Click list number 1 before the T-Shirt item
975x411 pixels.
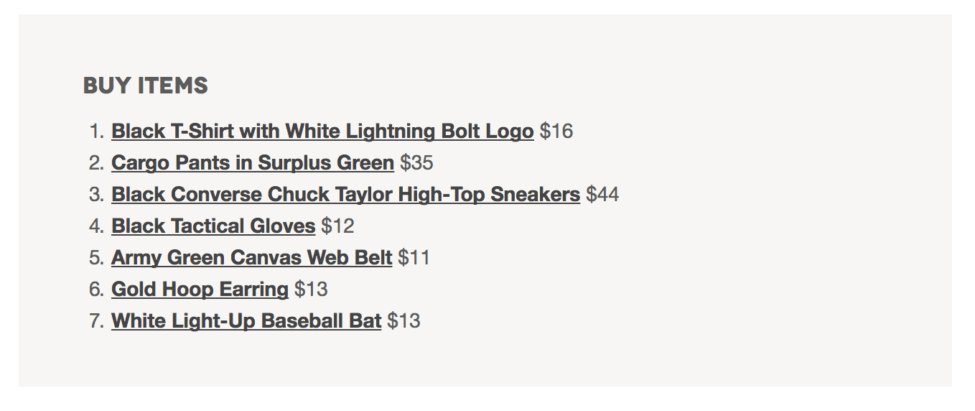click(97, 131)
